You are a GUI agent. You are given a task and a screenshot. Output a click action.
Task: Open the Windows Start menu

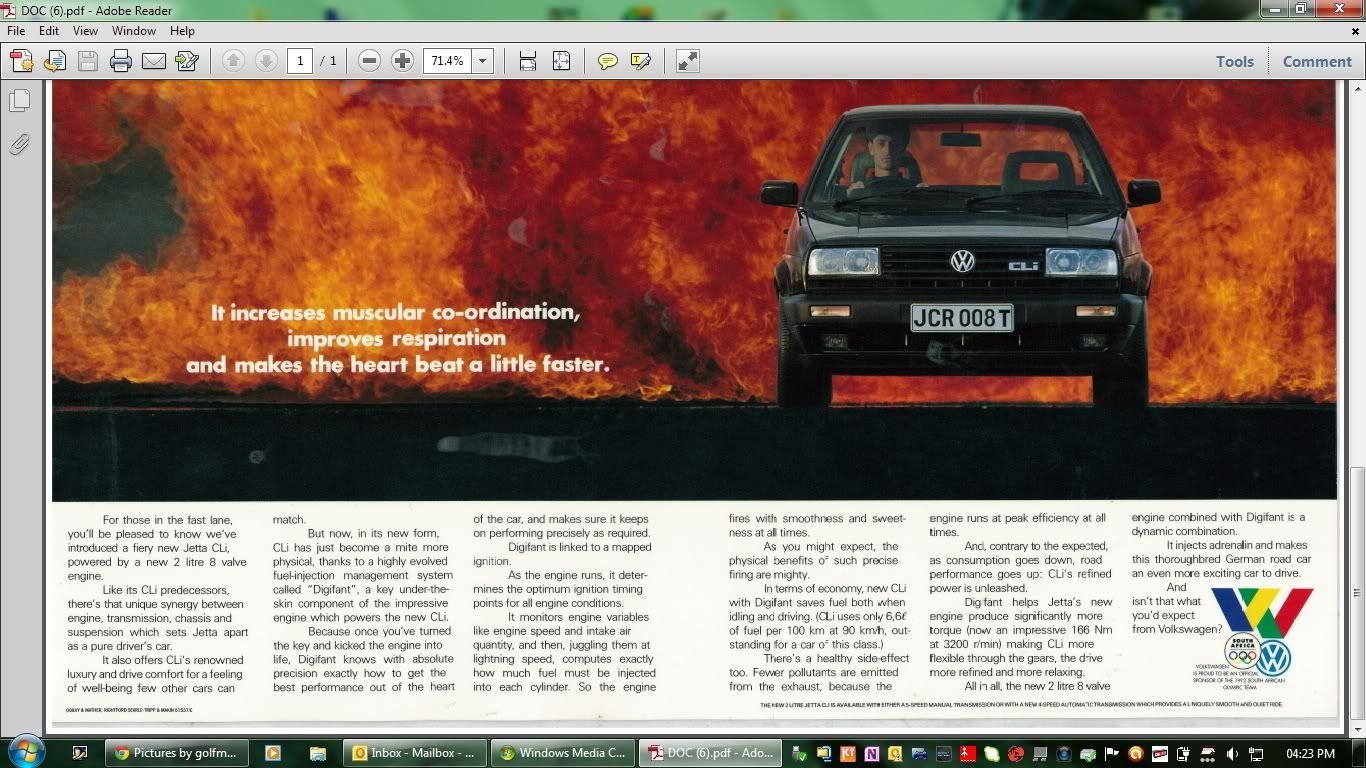[x=26, y=752]
